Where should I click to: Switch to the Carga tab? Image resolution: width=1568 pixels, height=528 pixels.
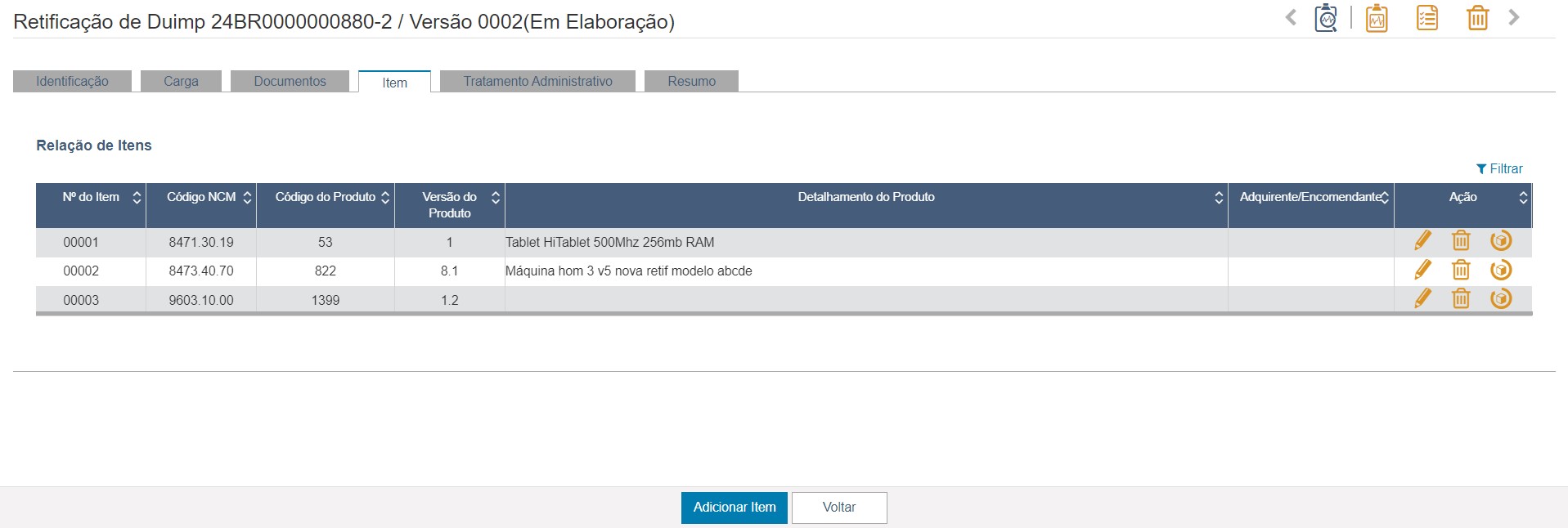[x=181, y=81]
